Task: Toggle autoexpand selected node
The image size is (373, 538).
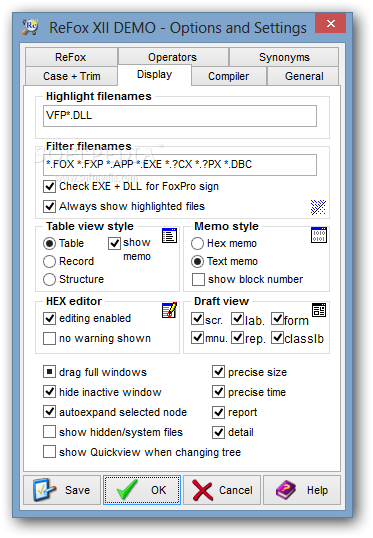Action: click(x=49, y=412)
